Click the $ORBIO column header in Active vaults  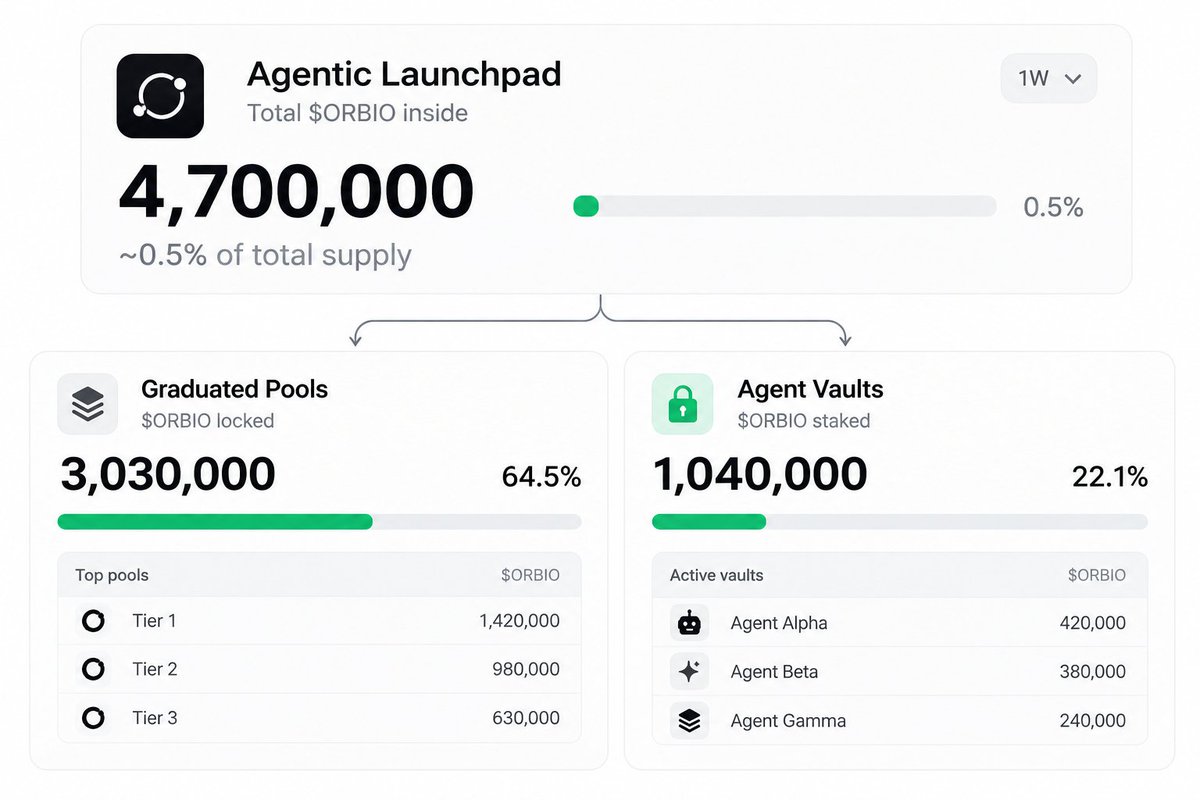(x=1097, y=575)
